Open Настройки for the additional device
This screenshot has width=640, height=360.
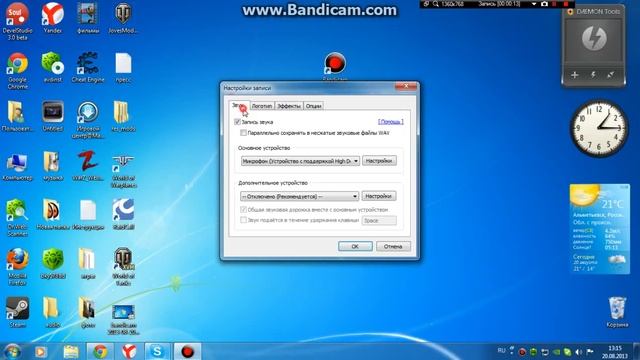(x=379, y=196)
